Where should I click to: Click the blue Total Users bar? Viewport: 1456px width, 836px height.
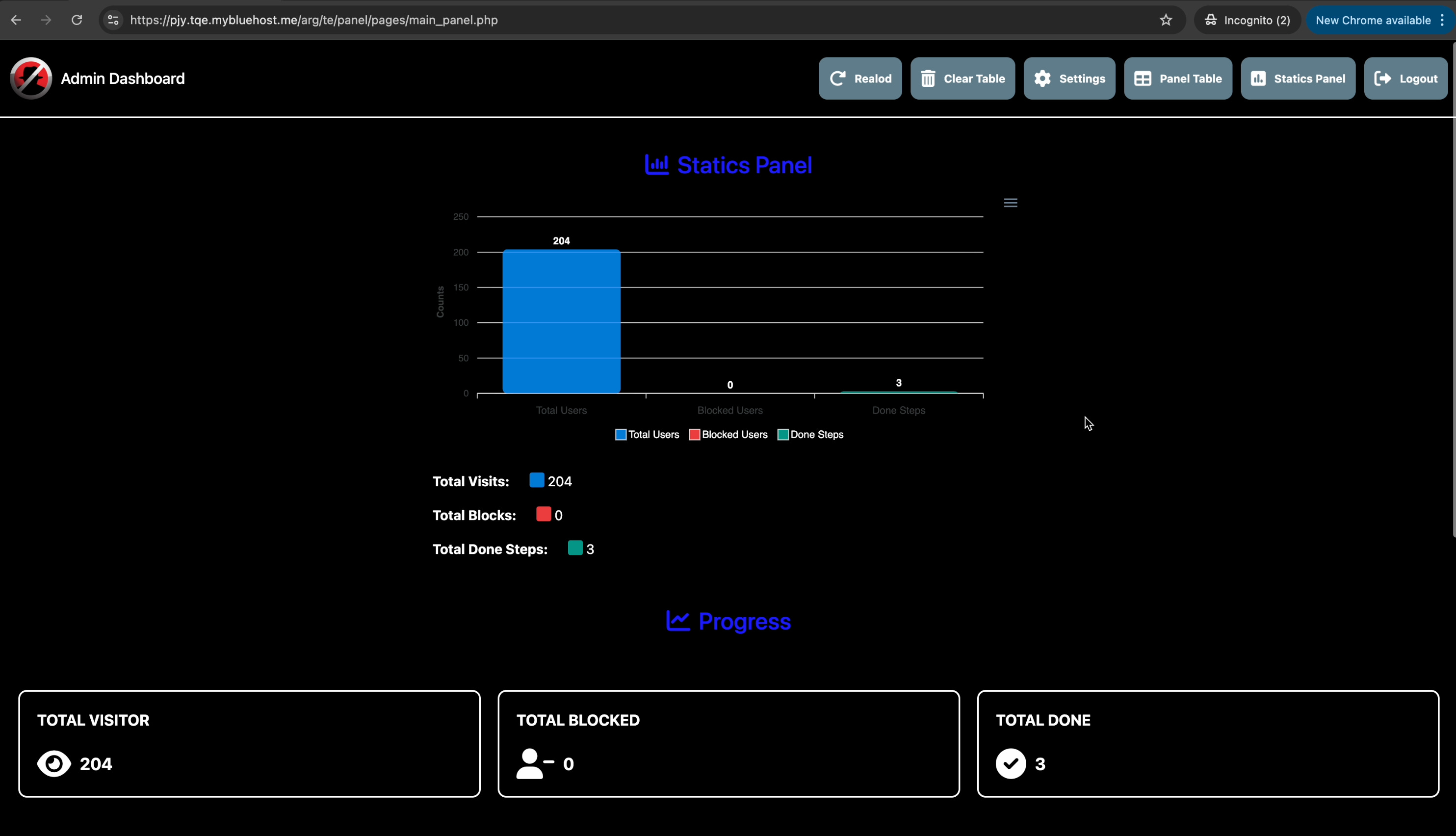(x=561, y=321)
